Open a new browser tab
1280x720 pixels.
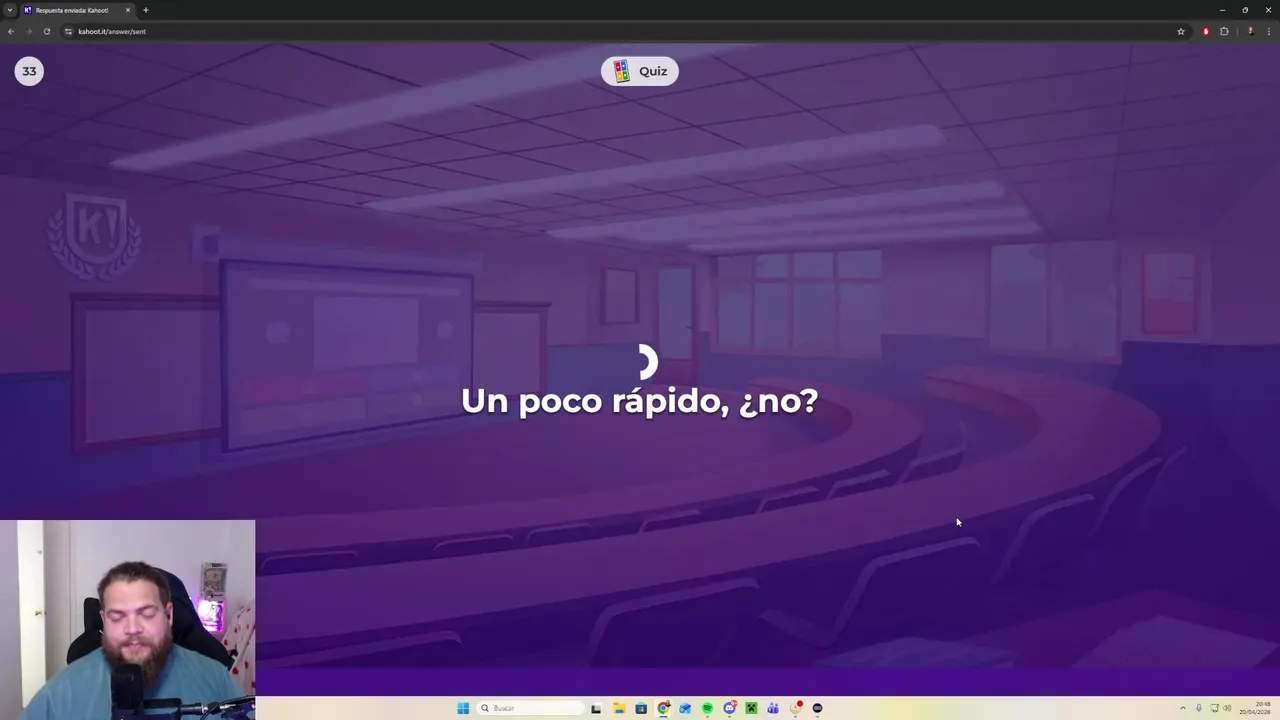click(146, 10)
